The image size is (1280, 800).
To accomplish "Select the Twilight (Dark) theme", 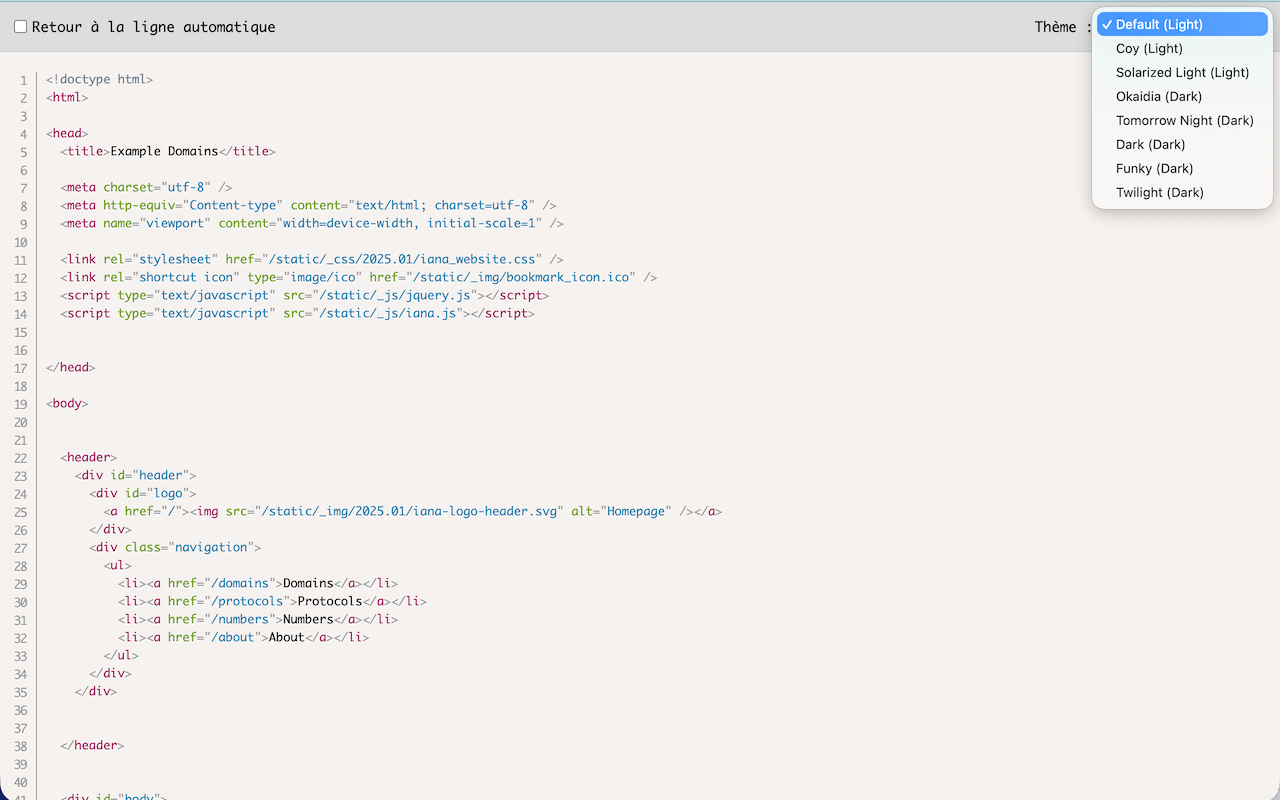I will (1182, 192).
